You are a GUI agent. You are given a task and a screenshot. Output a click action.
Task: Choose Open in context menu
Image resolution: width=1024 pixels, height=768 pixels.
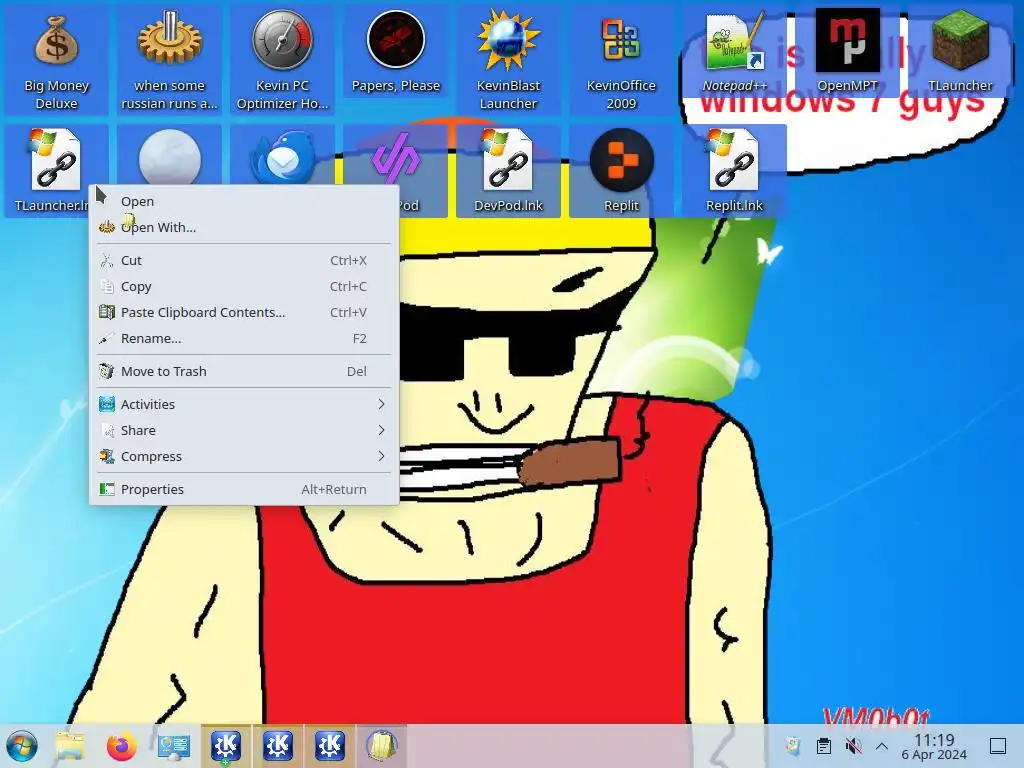pos(244,201)
